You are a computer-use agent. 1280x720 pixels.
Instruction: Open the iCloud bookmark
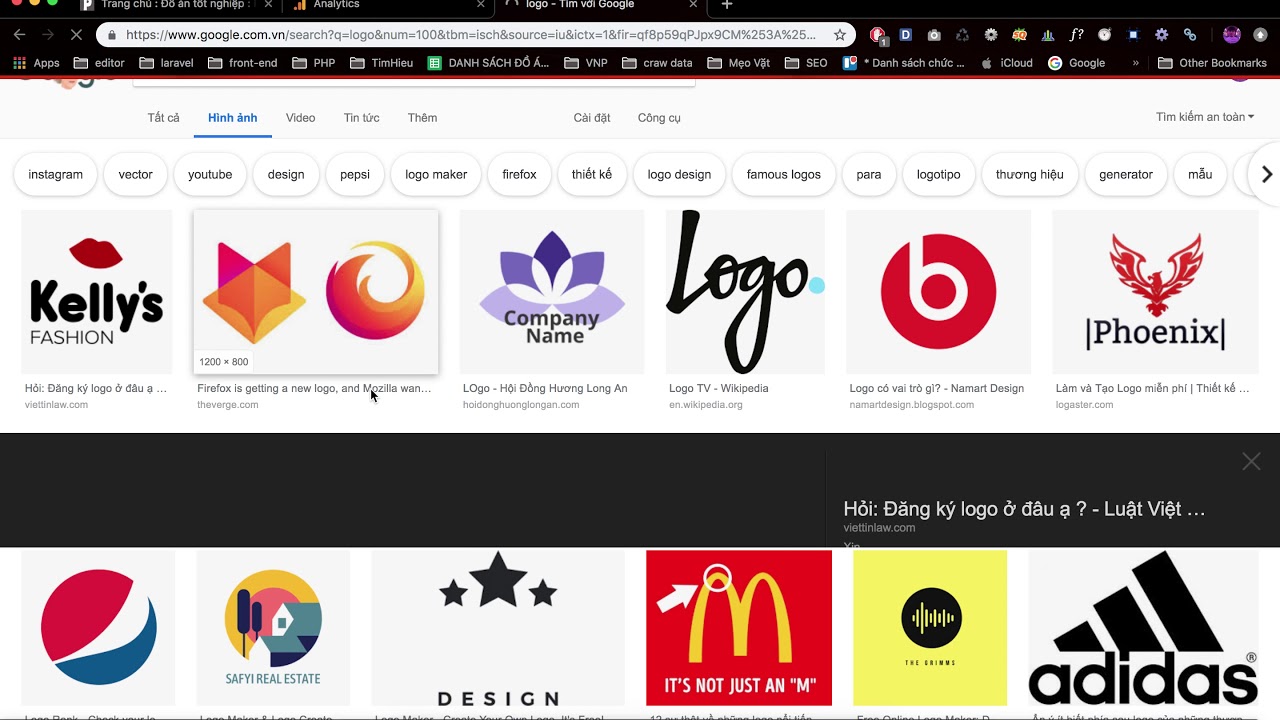tap(1007, 63)
